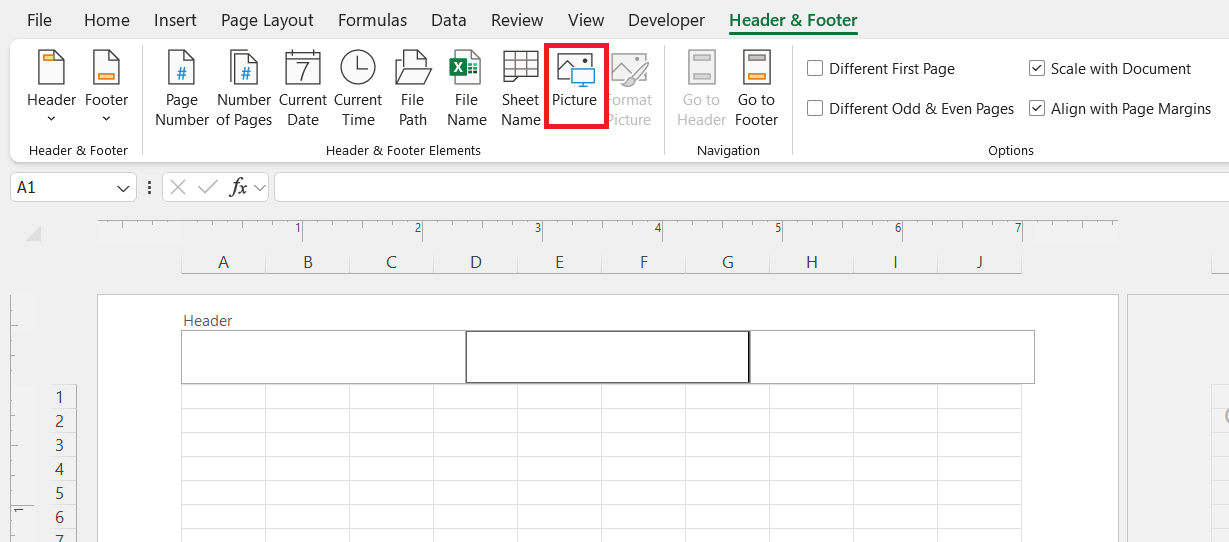Select column H header
The height and width of the screenshot is (542, 1229).
812,262
